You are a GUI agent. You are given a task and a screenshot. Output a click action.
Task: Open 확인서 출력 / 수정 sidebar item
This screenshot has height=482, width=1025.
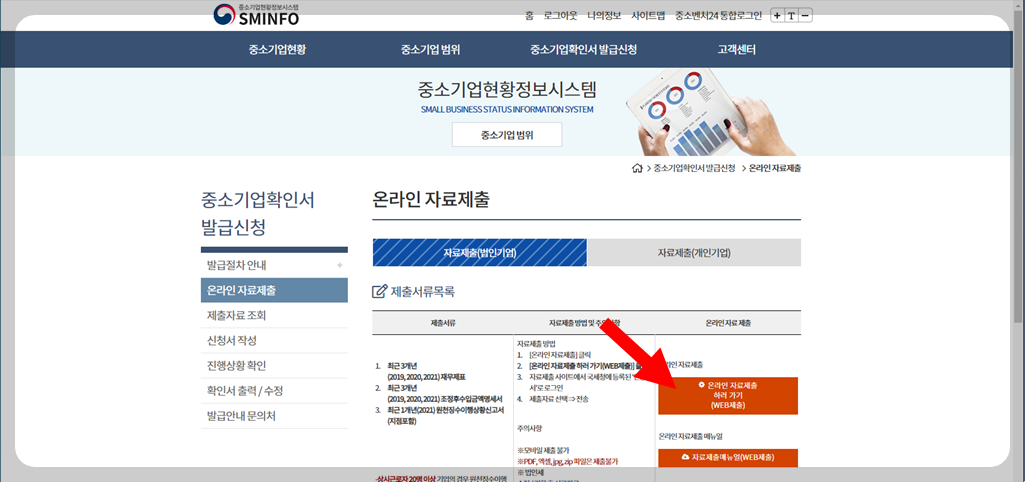[x=274, y=391]
